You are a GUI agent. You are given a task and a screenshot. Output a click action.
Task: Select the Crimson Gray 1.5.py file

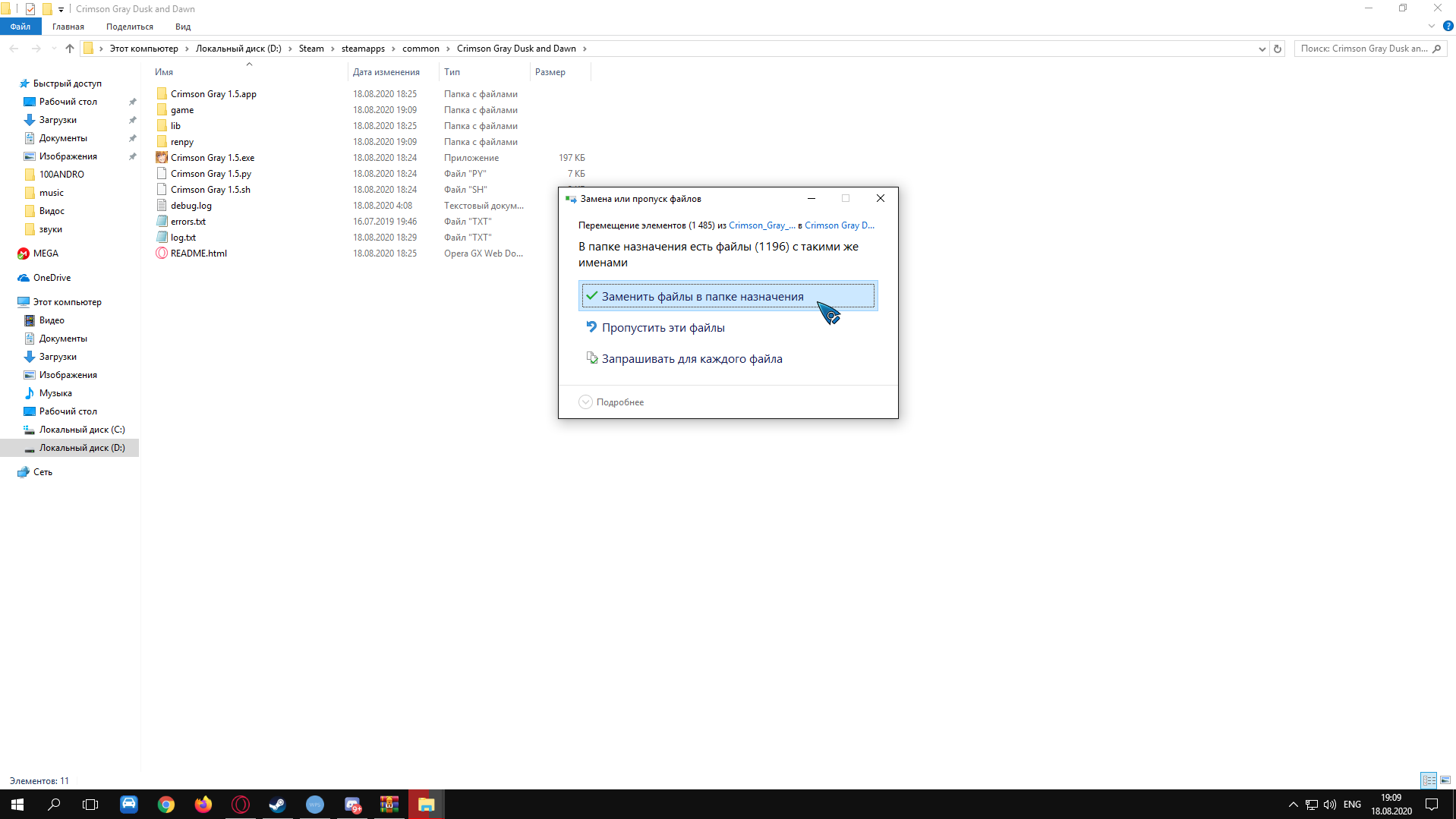(210, 174)
